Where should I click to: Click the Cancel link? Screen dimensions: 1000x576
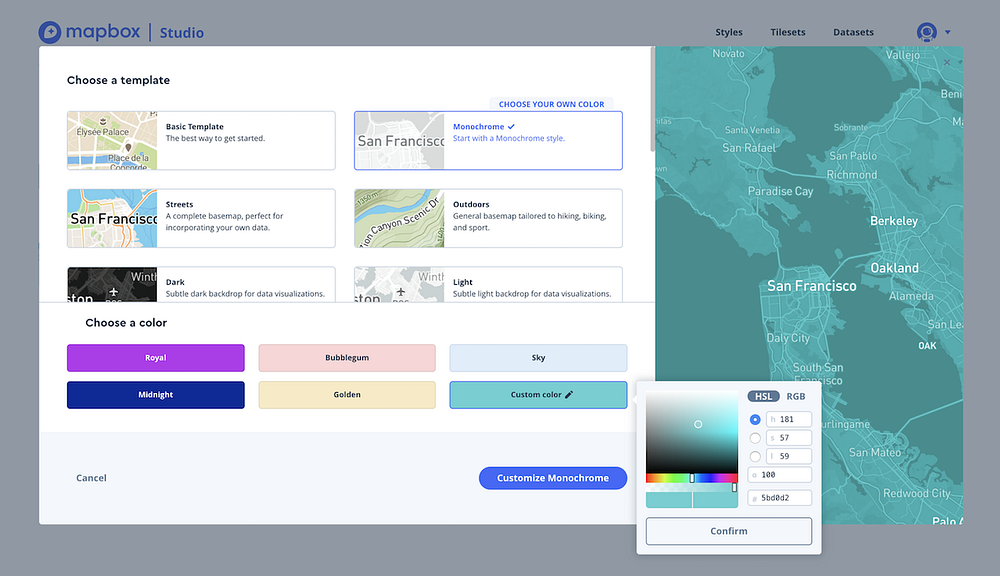click(x=91, y=478)
